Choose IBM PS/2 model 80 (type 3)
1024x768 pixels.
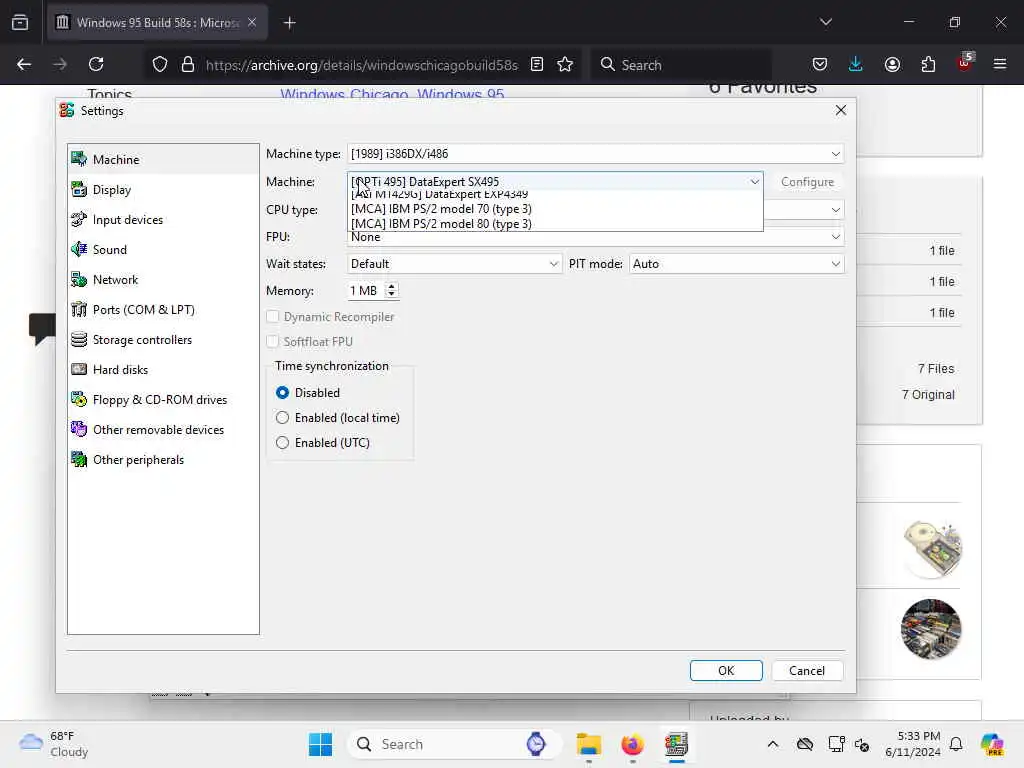(555, 223)
